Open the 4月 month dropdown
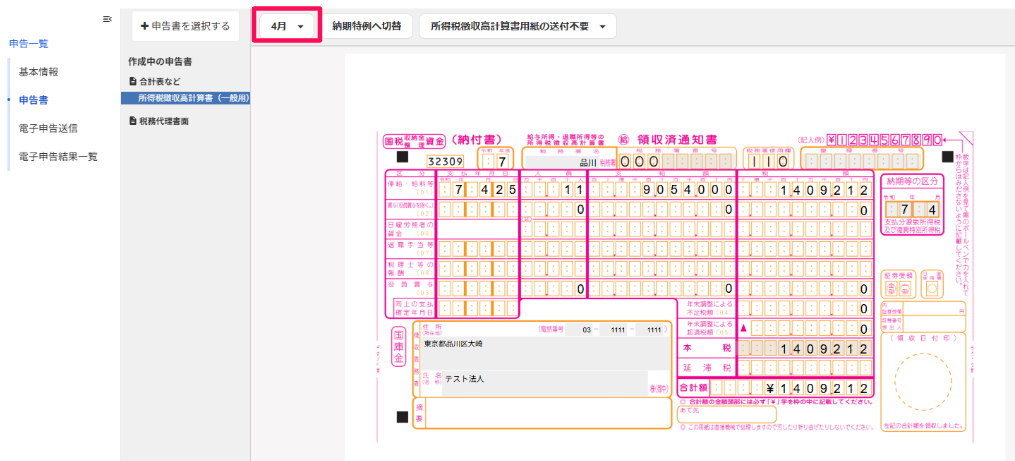The height and width of the screenshot is (461, 1015). click(x=287, y=27)
